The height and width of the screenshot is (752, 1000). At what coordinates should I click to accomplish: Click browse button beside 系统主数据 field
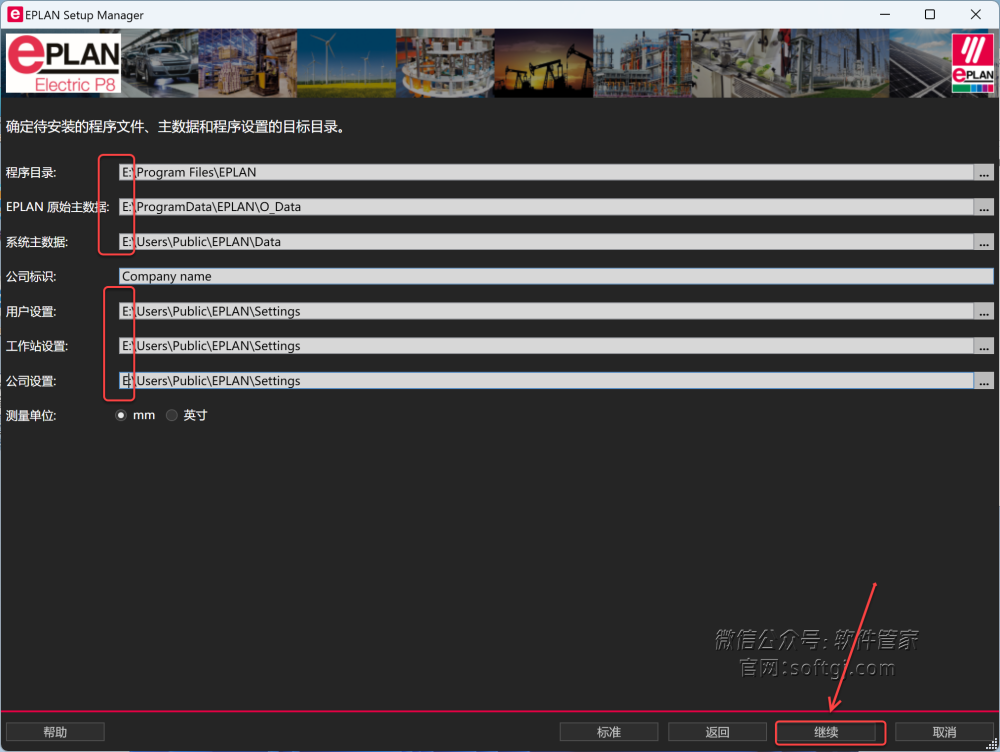(984, 242)
